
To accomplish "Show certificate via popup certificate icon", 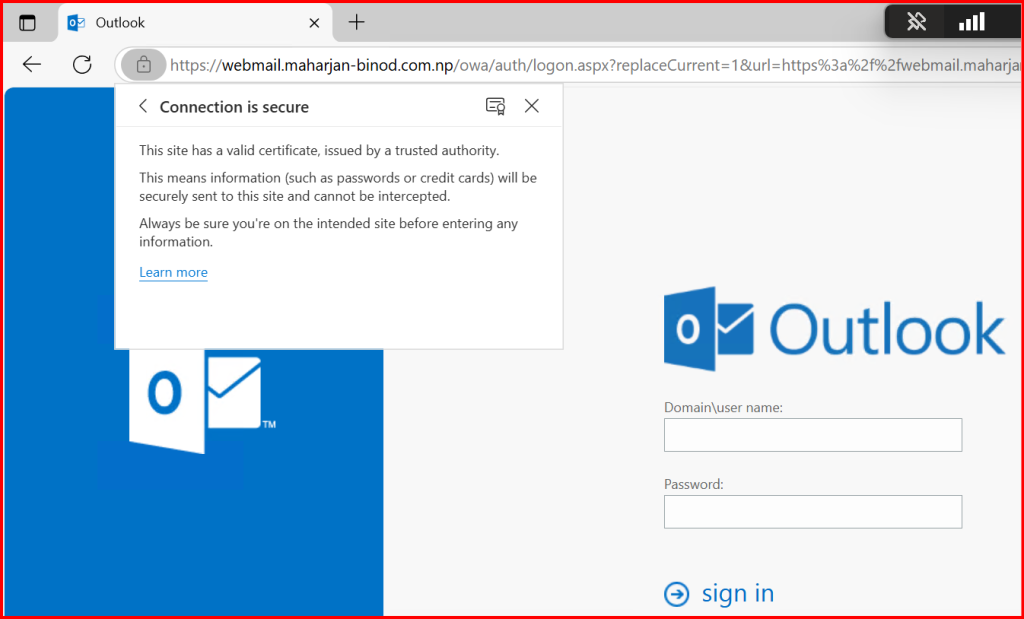I will [x=495, y=107].
